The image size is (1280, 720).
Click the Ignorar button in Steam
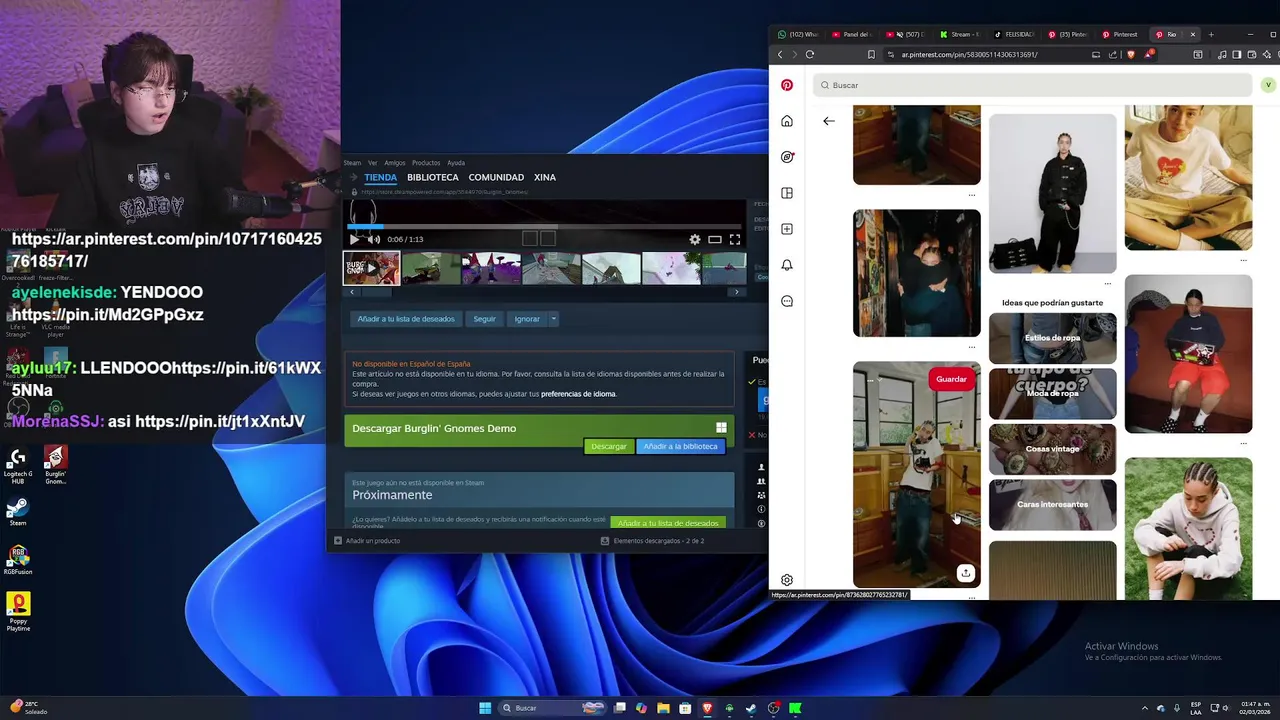click(x=527, y=319)
